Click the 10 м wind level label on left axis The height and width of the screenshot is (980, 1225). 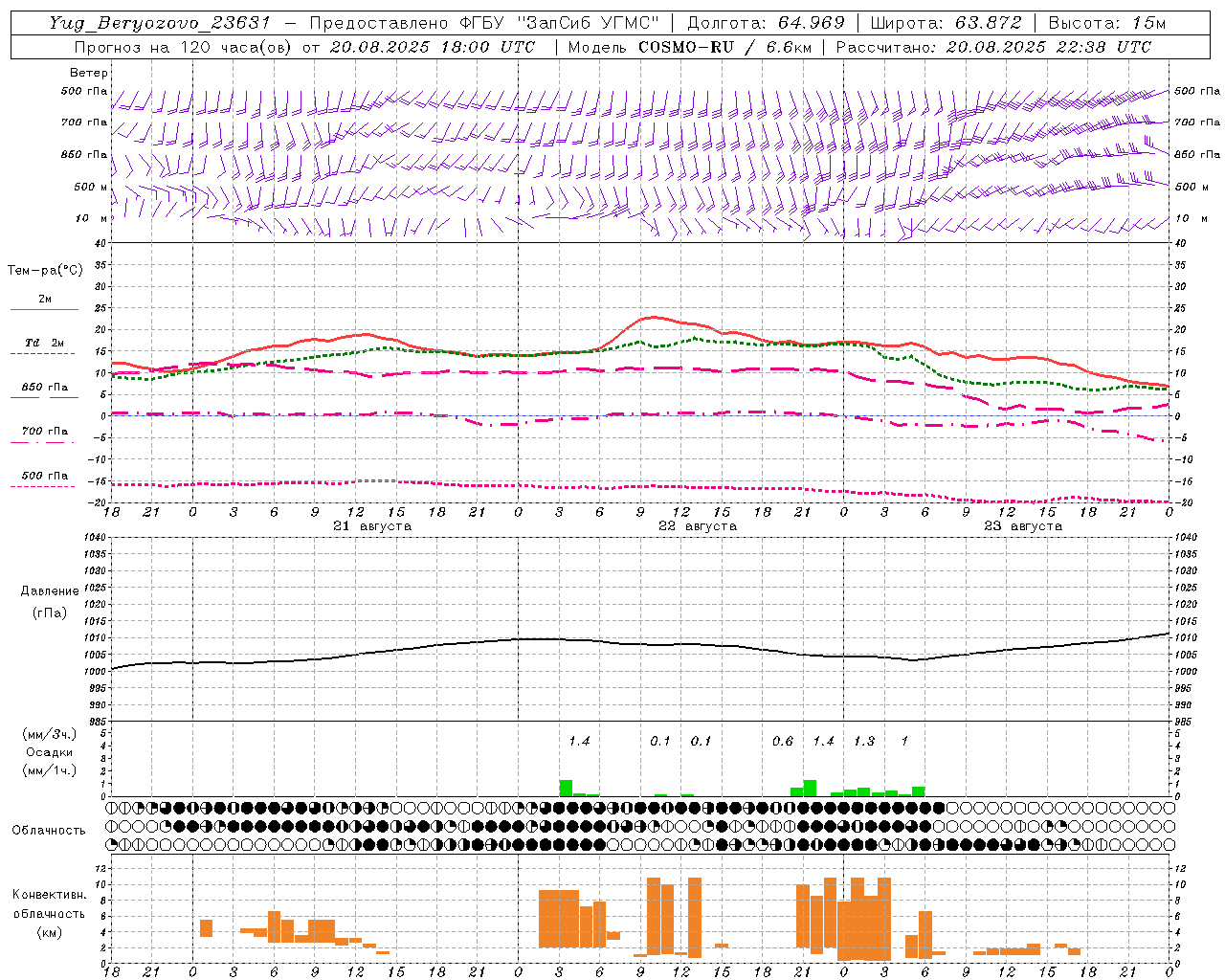[92, 219]
